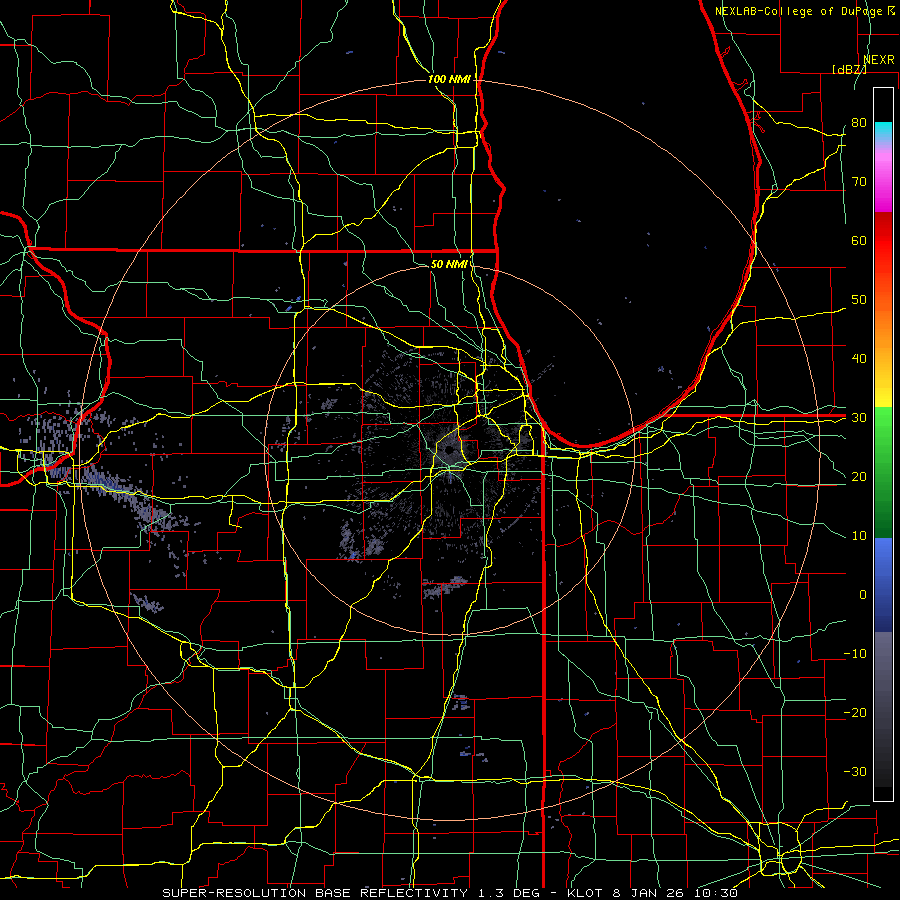Select the 100 NMI range ring label
This screenshot has width=900, height=900.
[x=449, y=79]
